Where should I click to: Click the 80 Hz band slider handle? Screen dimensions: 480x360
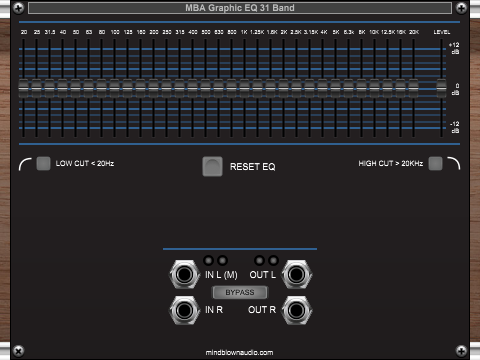[x=101, y=88]
